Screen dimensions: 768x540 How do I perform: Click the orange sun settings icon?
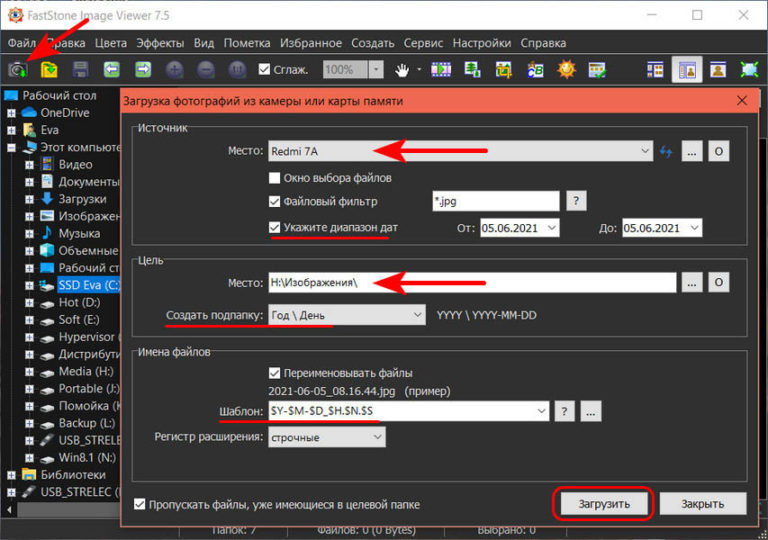(x=567, y=70)
